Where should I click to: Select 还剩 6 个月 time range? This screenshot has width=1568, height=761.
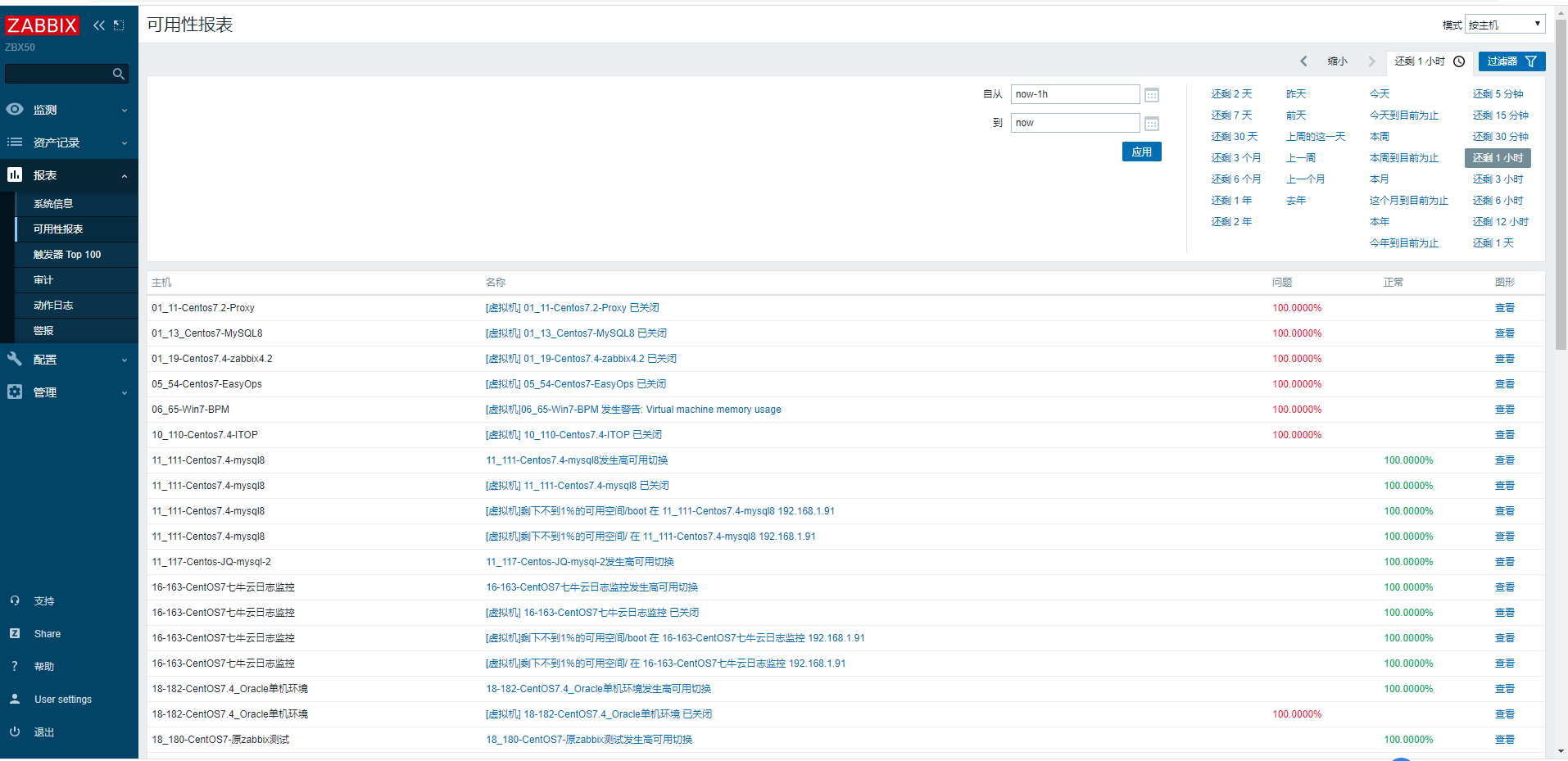(x=1236, y=179)
